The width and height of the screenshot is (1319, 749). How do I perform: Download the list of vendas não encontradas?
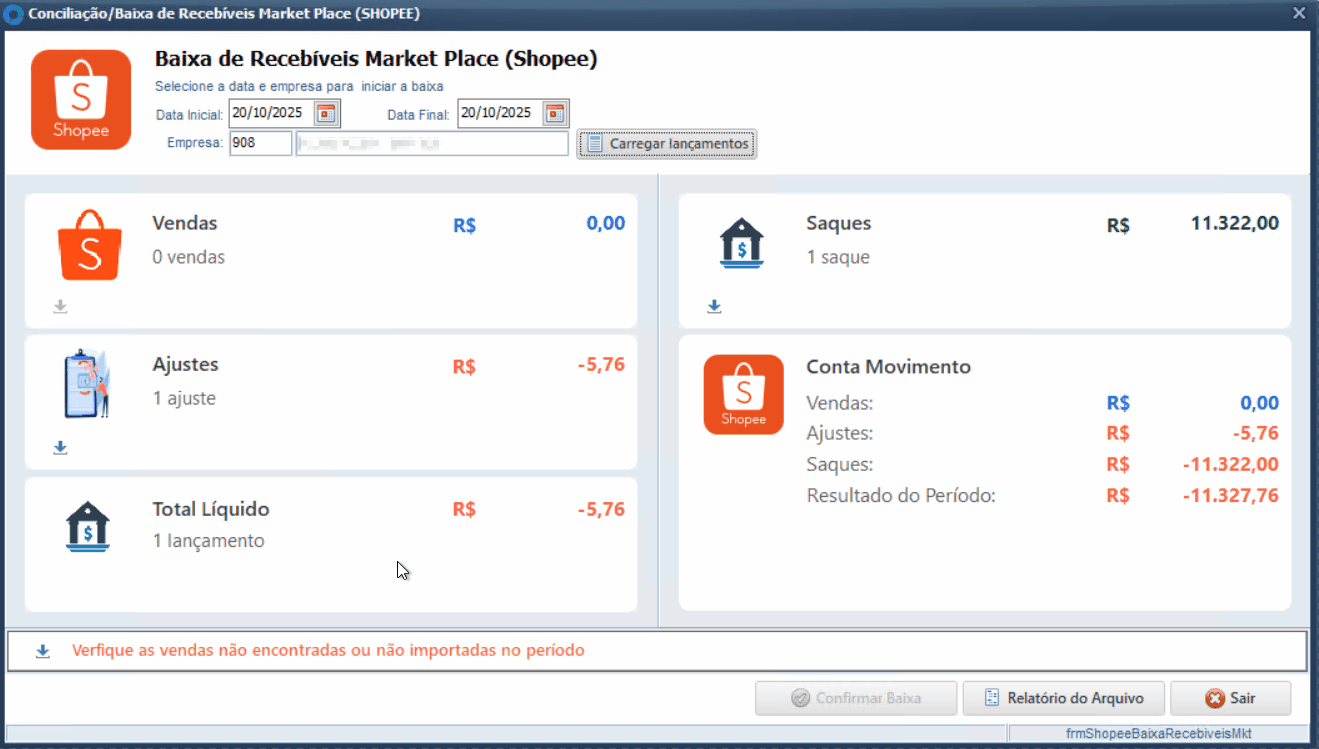click(x=43, y=651)
